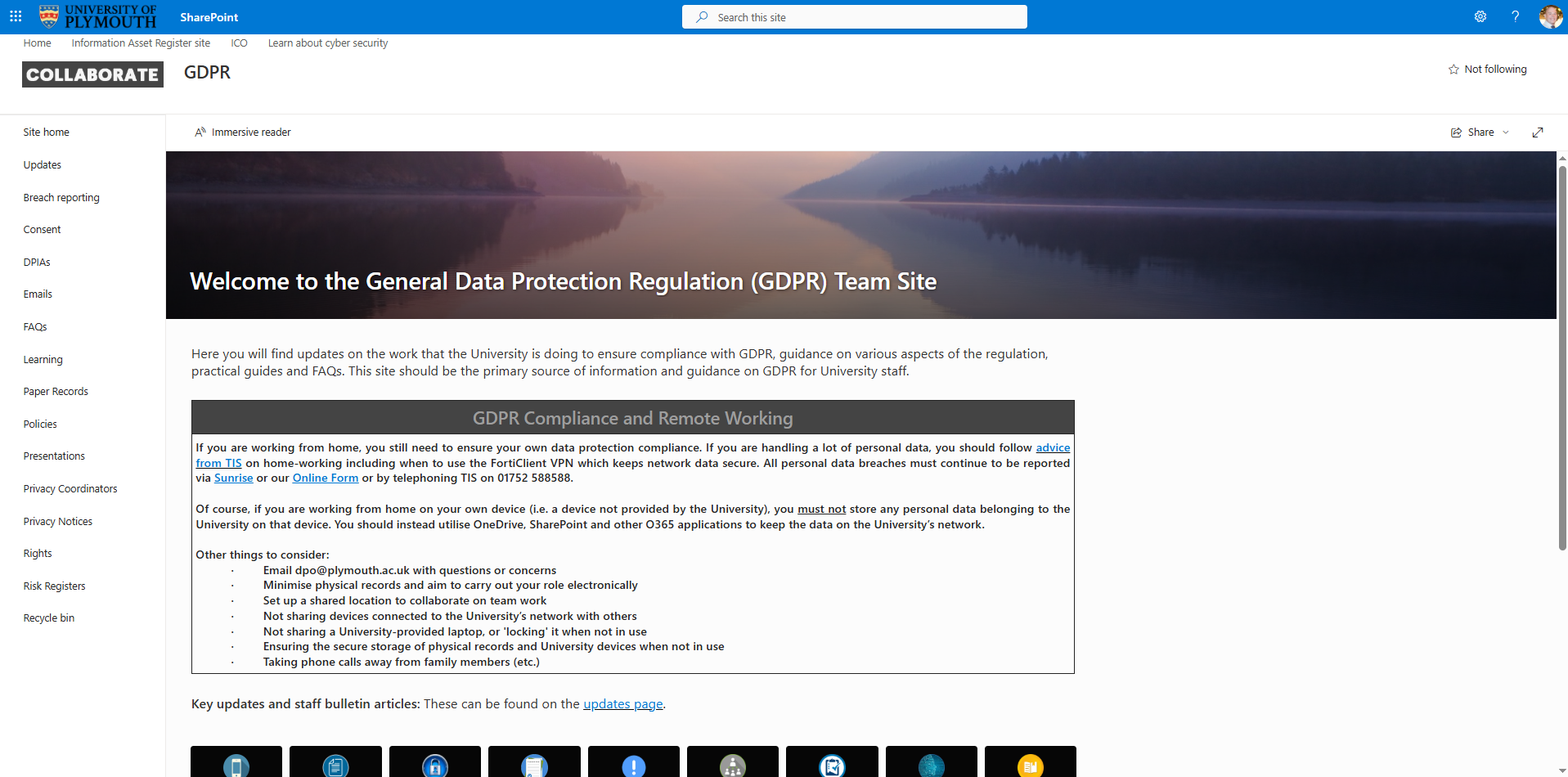Open the Recycle bin
This screenshot has height=777, width=1568.
tap(49, 618)
